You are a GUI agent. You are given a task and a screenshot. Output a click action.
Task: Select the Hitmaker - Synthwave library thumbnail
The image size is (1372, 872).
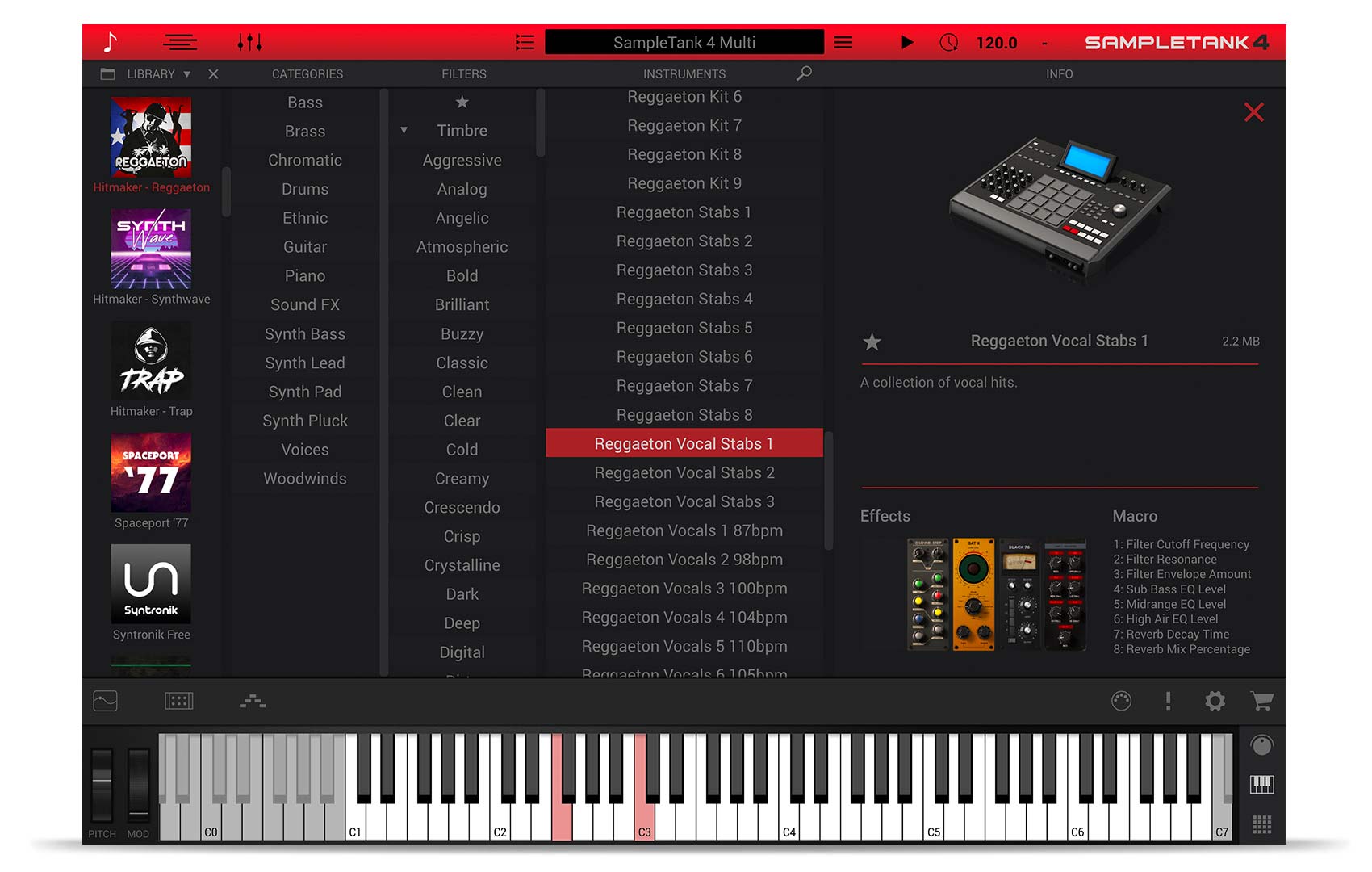[x=151, y=249]
